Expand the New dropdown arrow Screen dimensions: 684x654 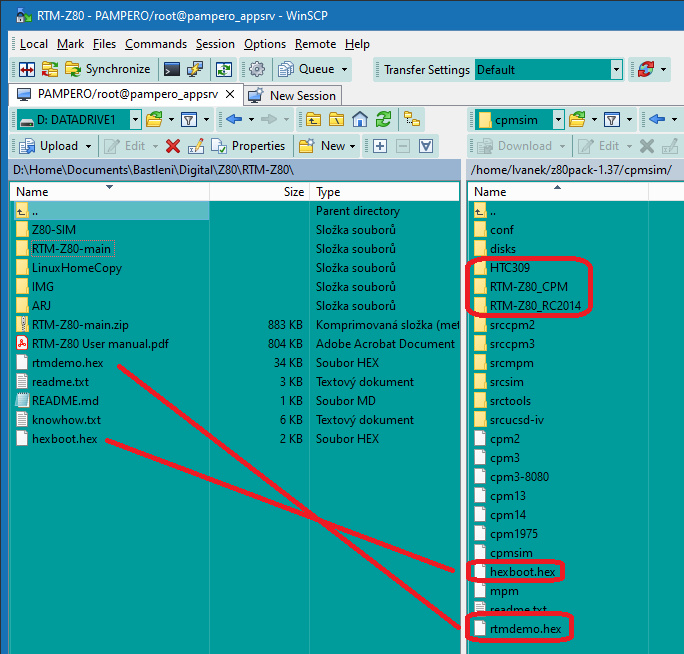pyautogui.click(x=352, y=146)
